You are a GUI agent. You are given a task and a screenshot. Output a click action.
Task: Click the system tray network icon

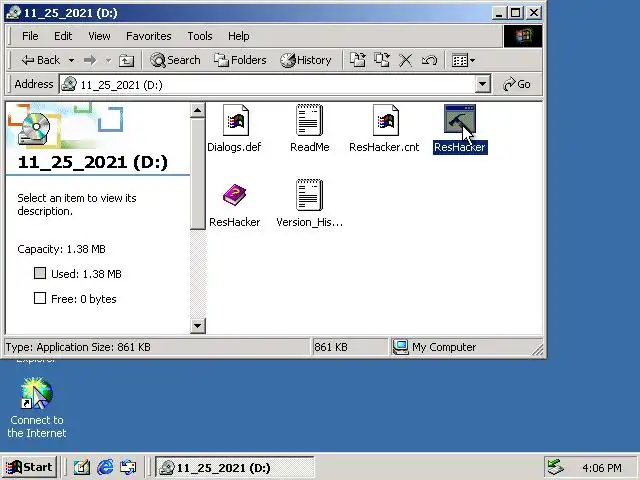pos(556,467)
